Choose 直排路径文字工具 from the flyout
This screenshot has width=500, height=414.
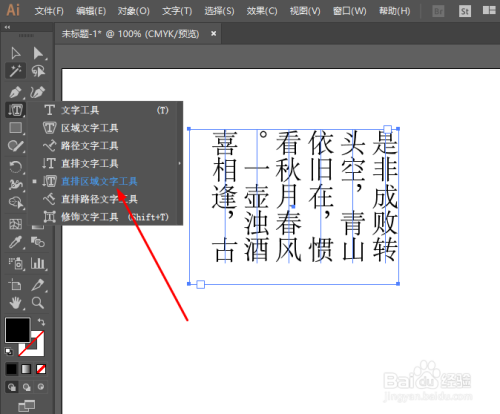click(x=105, y=199)
